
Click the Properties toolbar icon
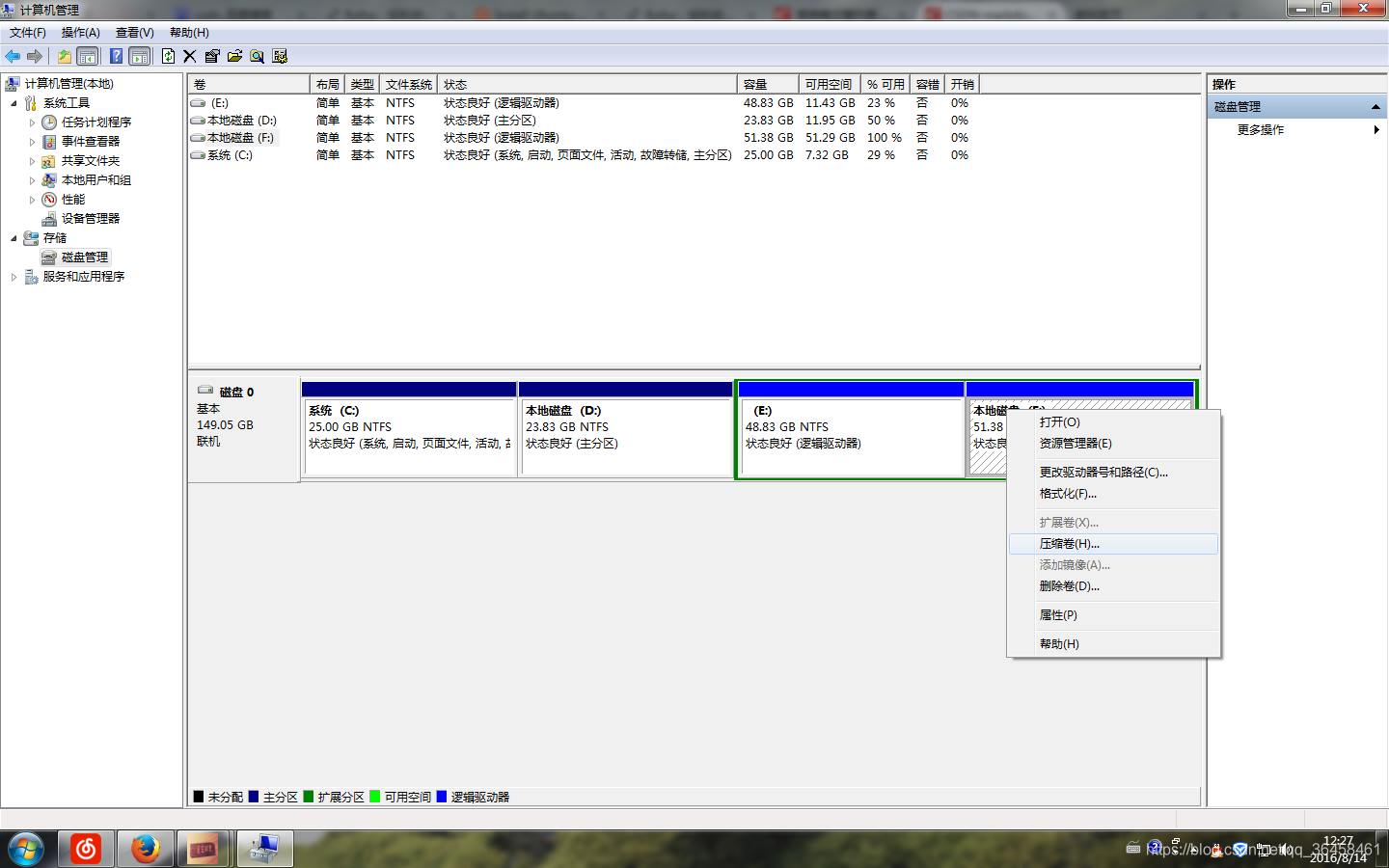point(212,56)
